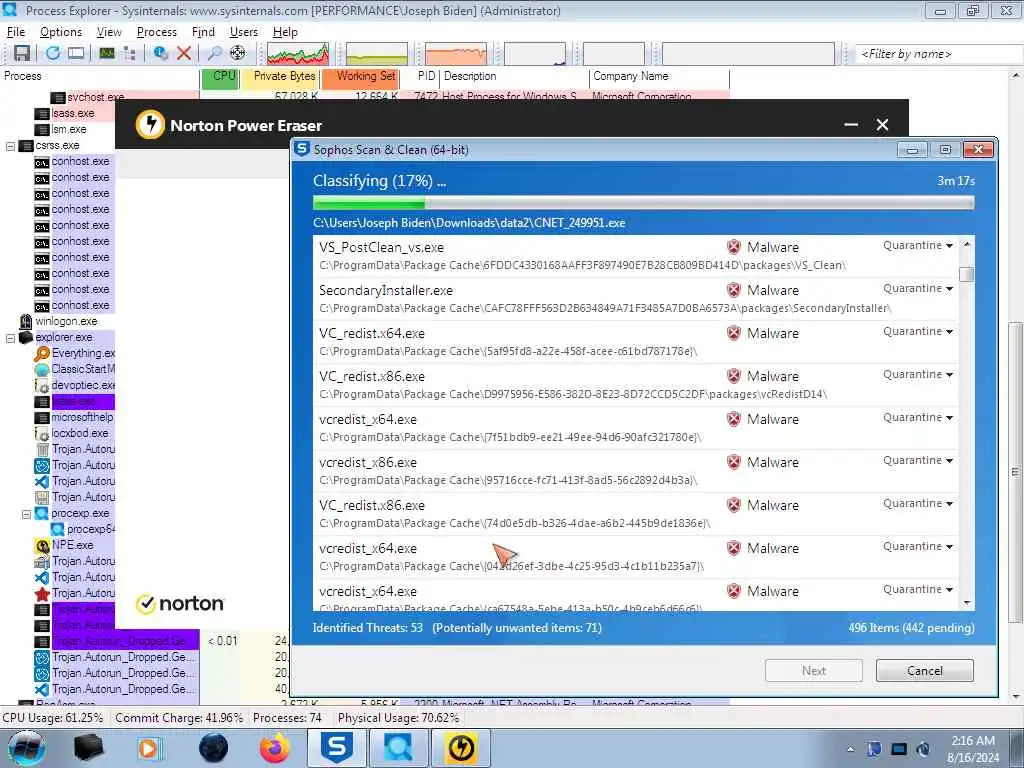Show hidden tray icons arrow
The width and height of the screenshot is (1024, 768).
(x=850, y=749)
